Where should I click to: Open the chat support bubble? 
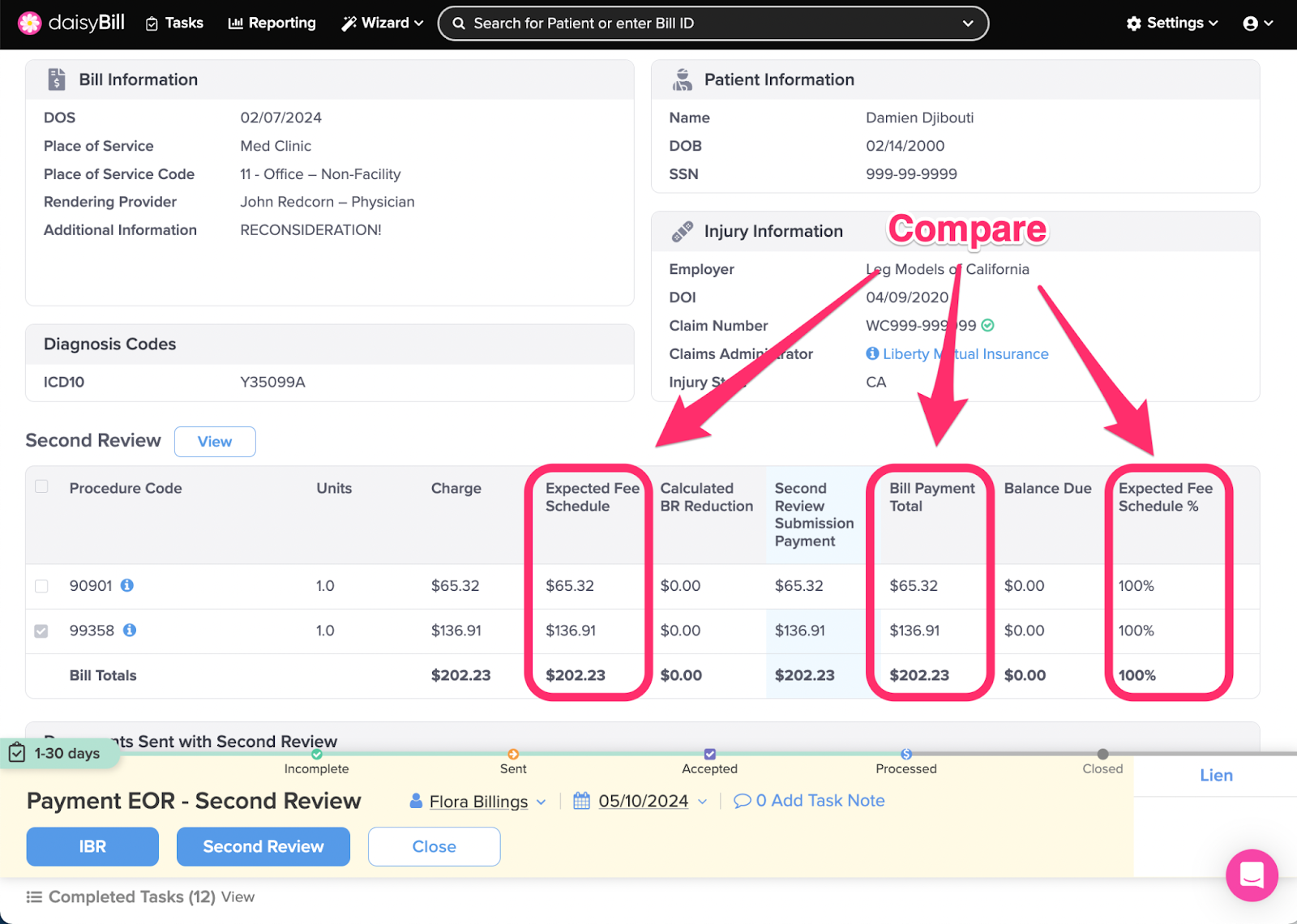(1252, 875)
